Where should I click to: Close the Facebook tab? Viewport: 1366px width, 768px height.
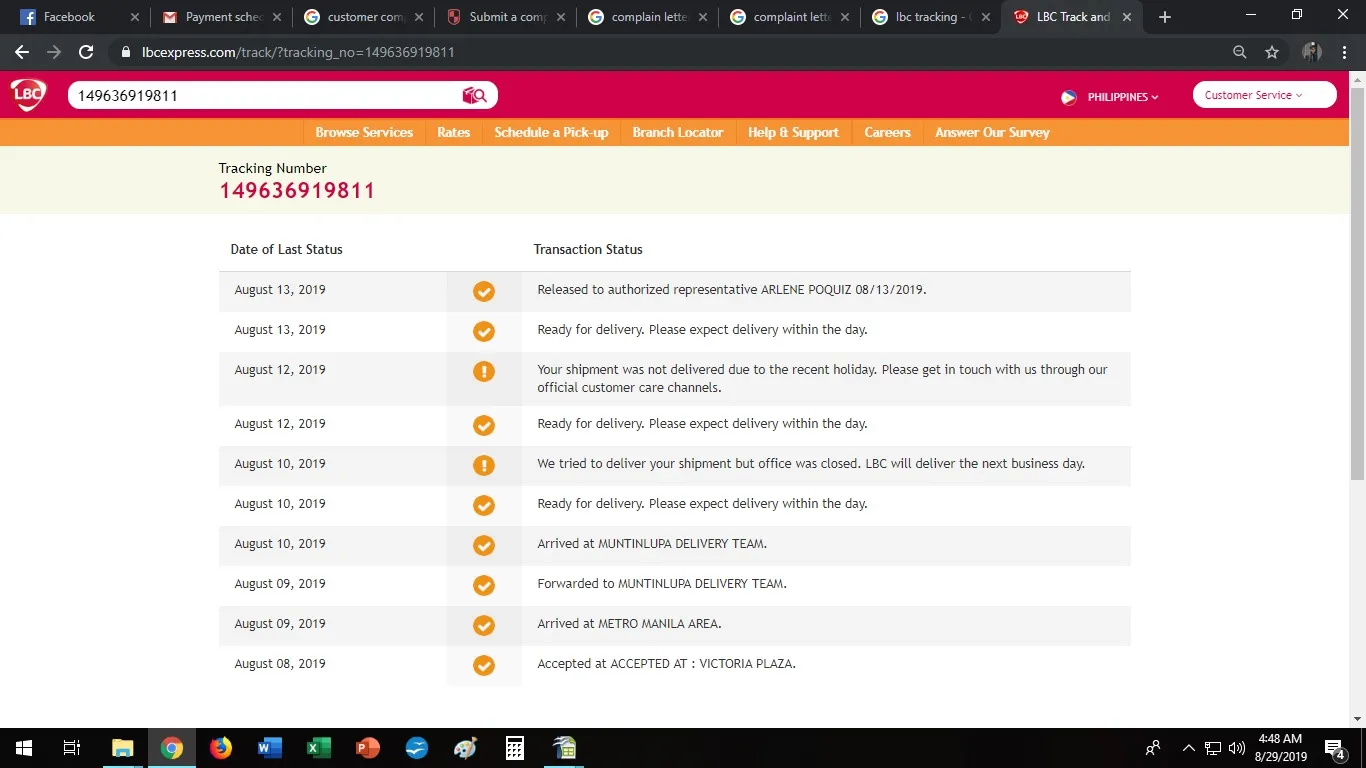[135, 17]
